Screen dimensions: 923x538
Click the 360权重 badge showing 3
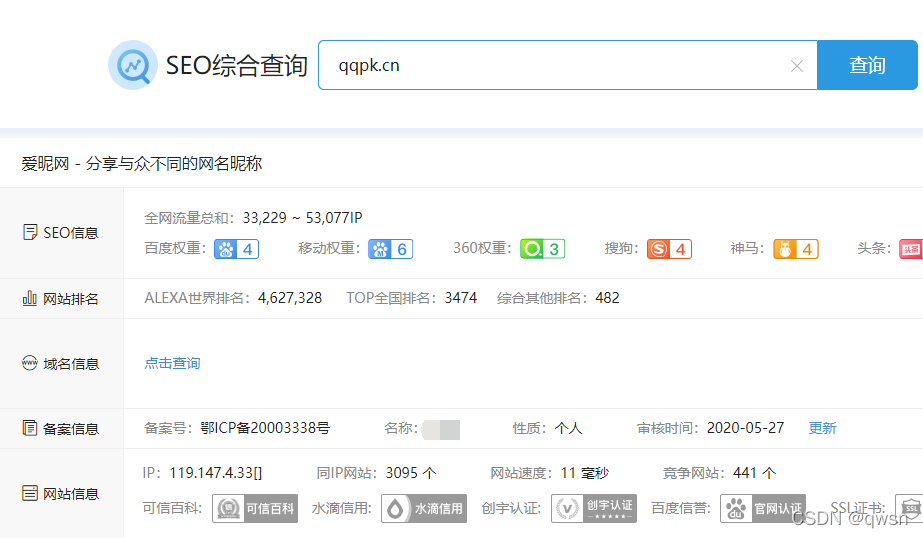coord(542,249)
